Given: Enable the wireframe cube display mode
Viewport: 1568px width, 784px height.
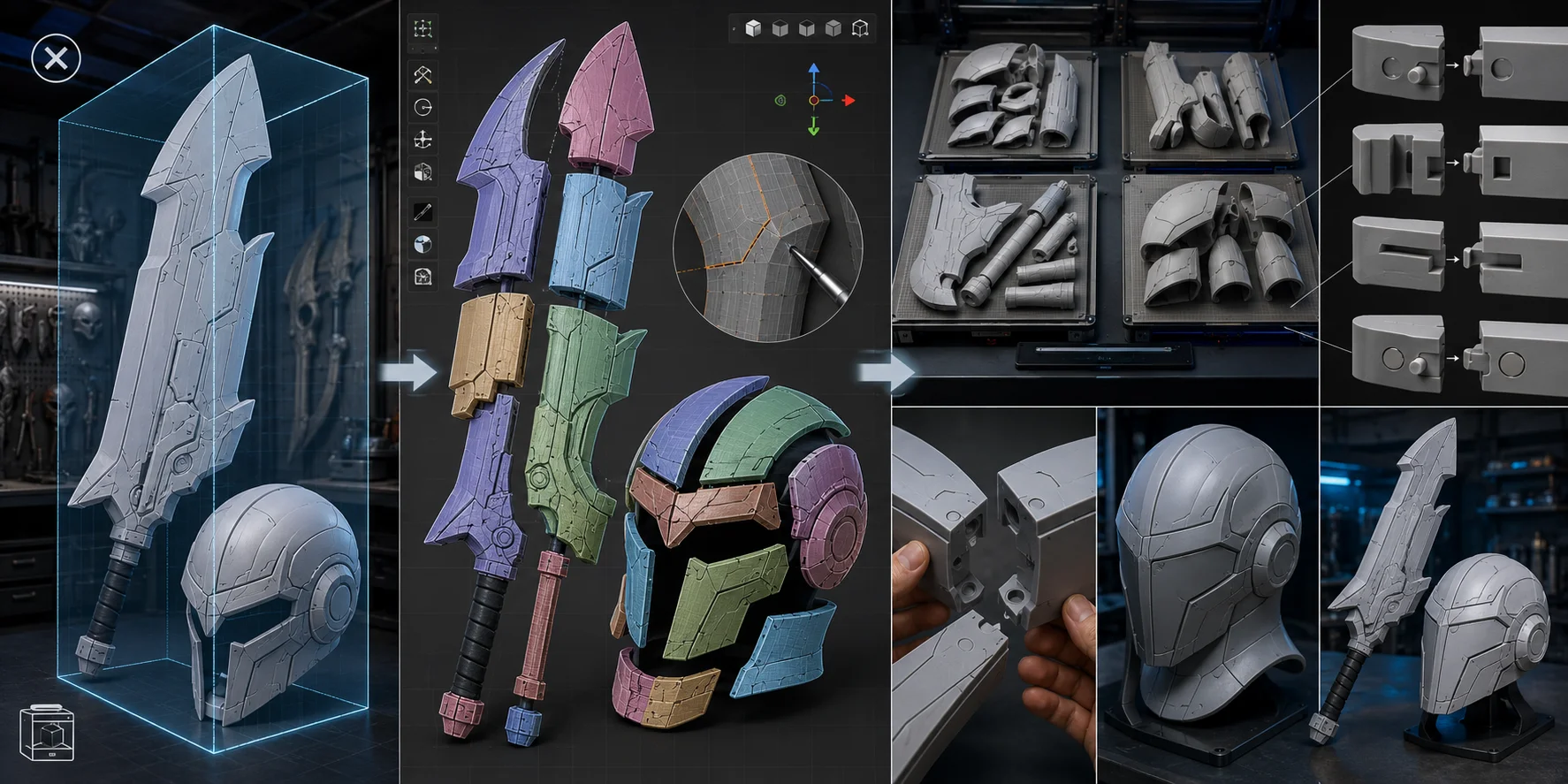Looking at the screenshot, I should (x=860, y=29).
